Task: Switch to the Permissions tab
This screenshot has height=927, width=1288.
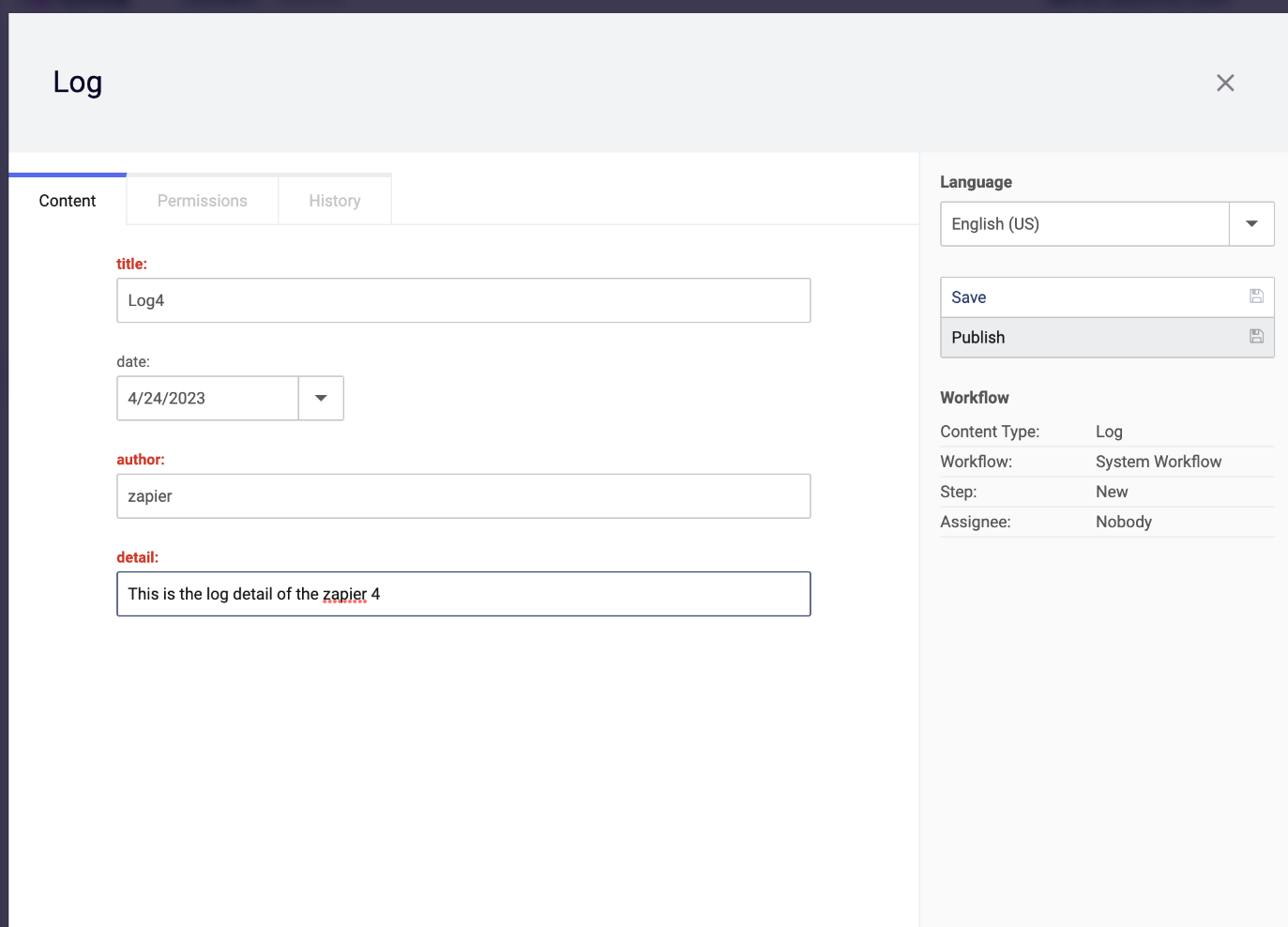Action: pyautogui.click(x=202, y=201)
